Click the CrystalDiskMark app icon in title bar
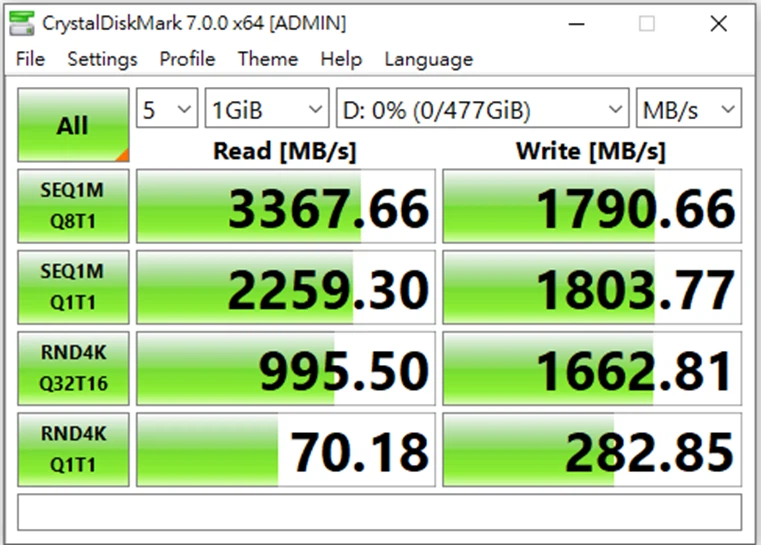 pos(22,23)
